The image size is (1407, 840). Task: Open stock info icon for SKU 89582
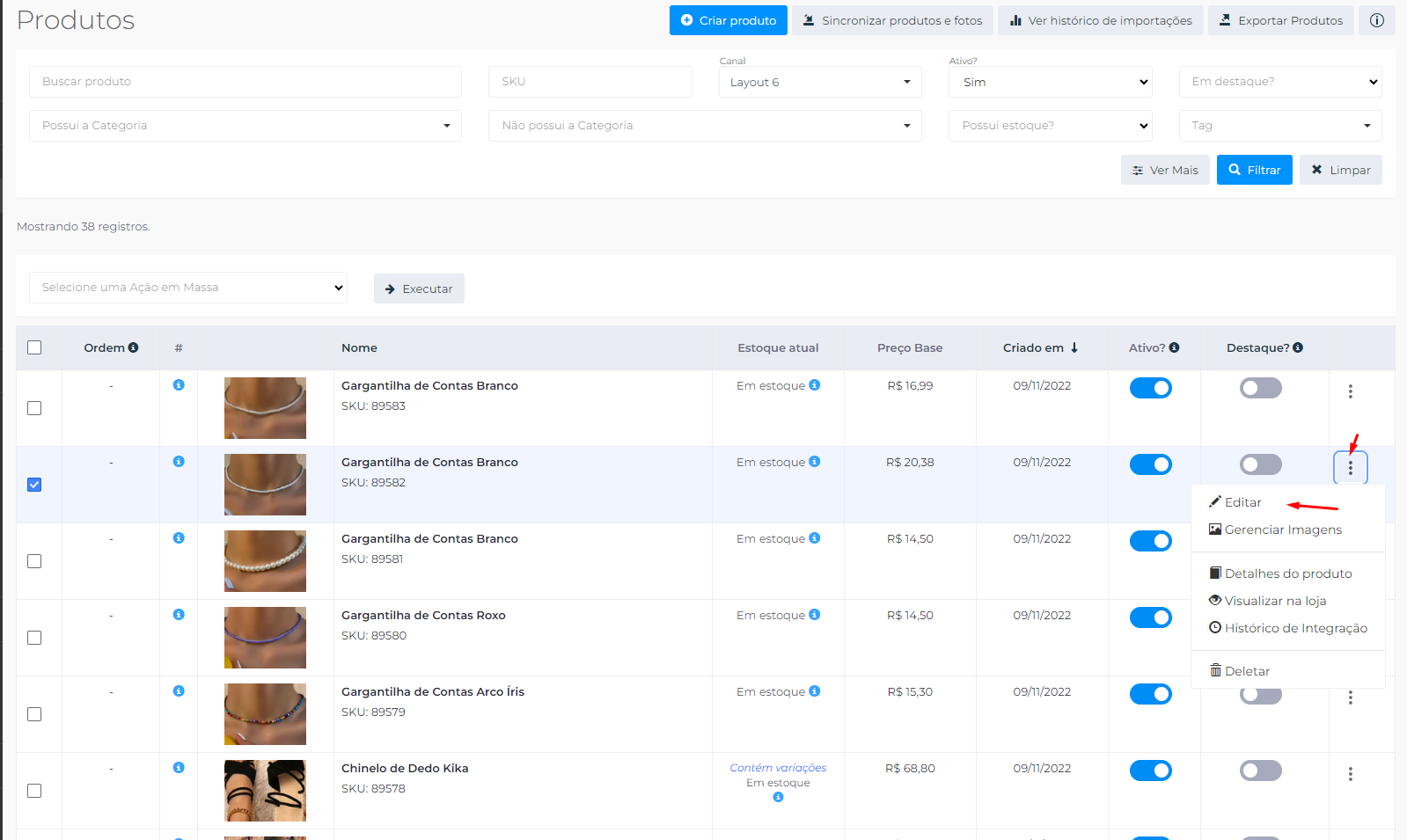click(815, 461)
